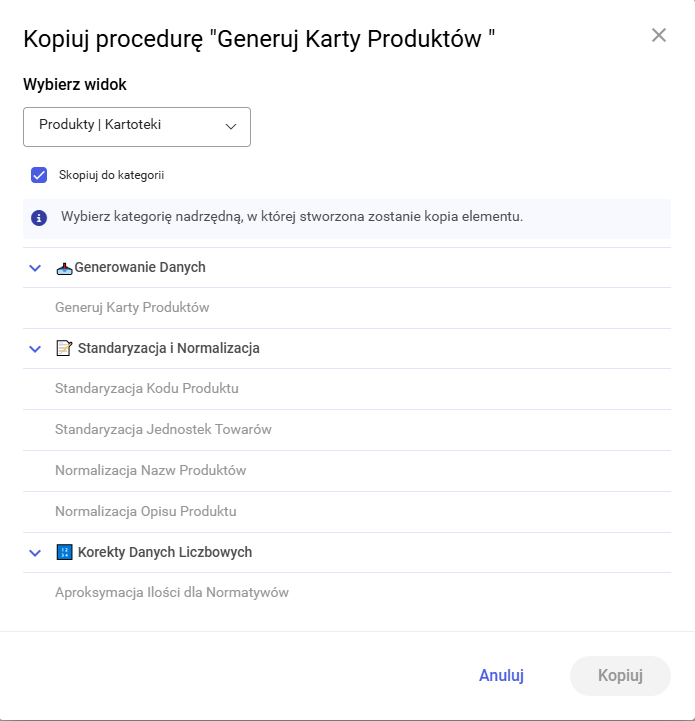Click the numbers icon for Korekty Danych Liczbowych
The width and height of the screenshot is (695, 721).
click(64, 552)
